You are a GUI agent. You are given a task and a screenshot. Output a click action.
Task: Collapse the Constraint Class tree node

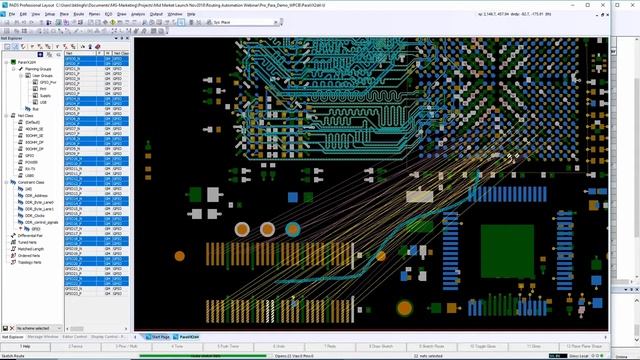[7, 182]
